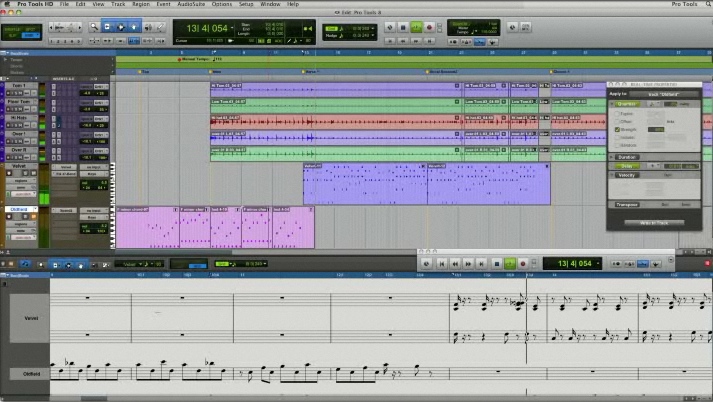Click the Record button in the top transport
This screenshot has width=713, height=402.
coord(430,27)
